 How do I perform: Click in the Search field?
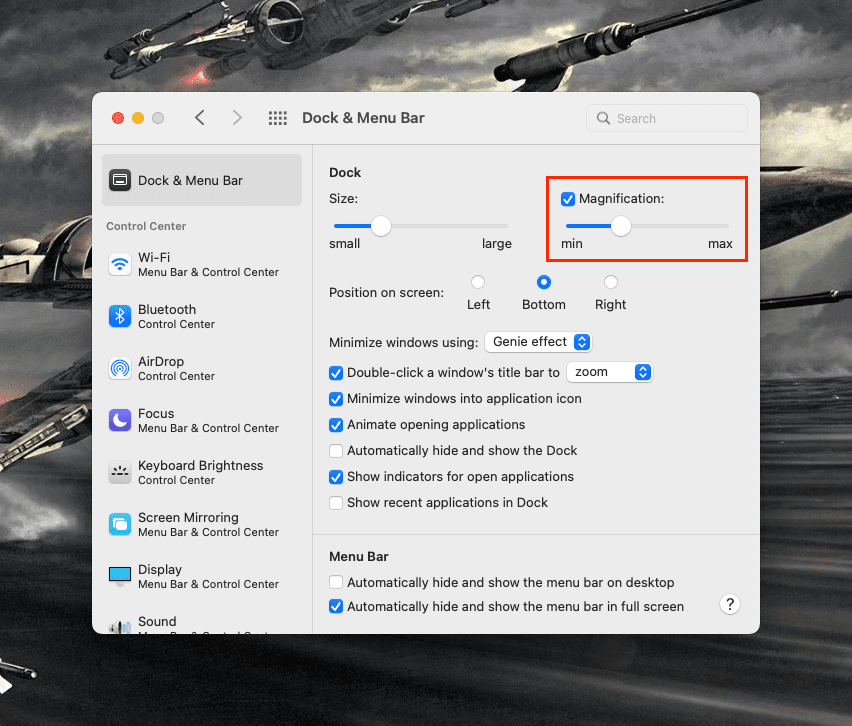(x=667, y=118)
